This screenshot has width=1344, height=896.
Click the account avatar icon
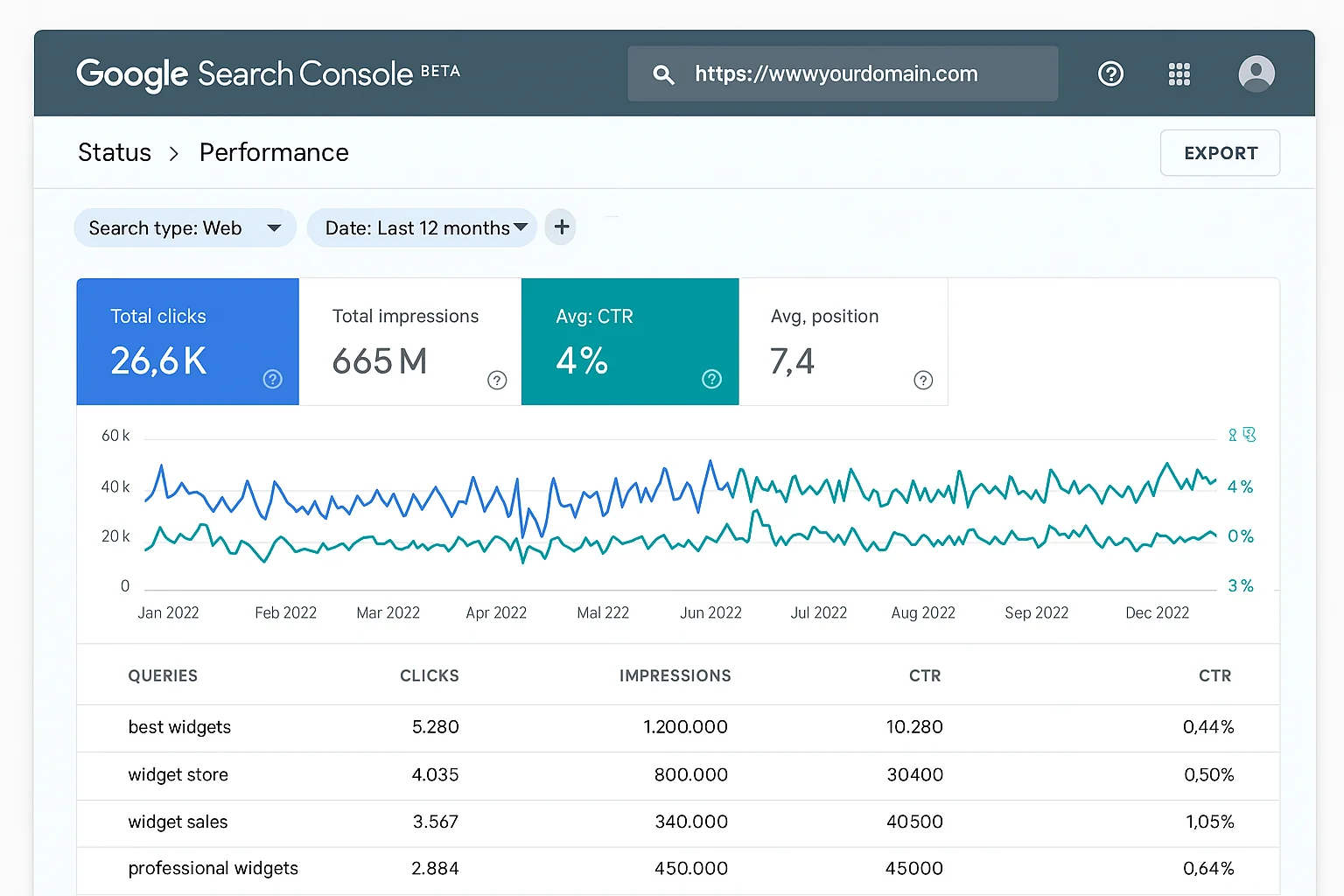pyautogui.click(x=1256, y=73)
